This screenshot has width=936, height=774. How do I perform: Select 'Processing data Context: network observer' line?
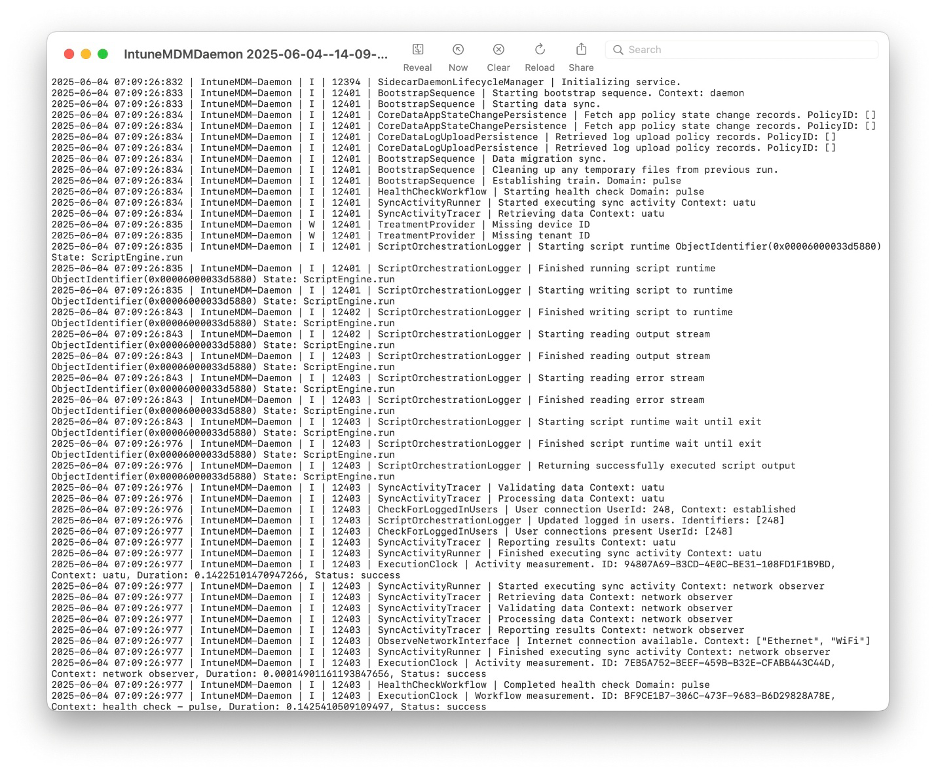coord(392,619)
